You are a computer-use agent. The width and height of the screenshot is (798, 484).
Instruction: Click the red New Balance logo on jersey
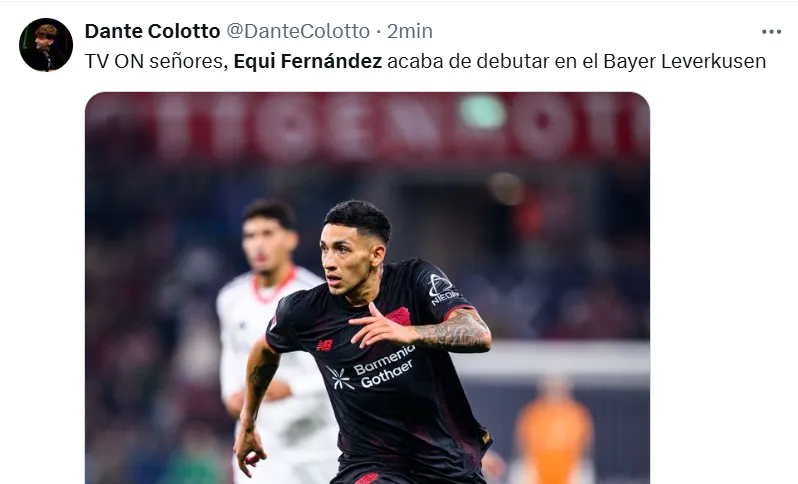324,346
